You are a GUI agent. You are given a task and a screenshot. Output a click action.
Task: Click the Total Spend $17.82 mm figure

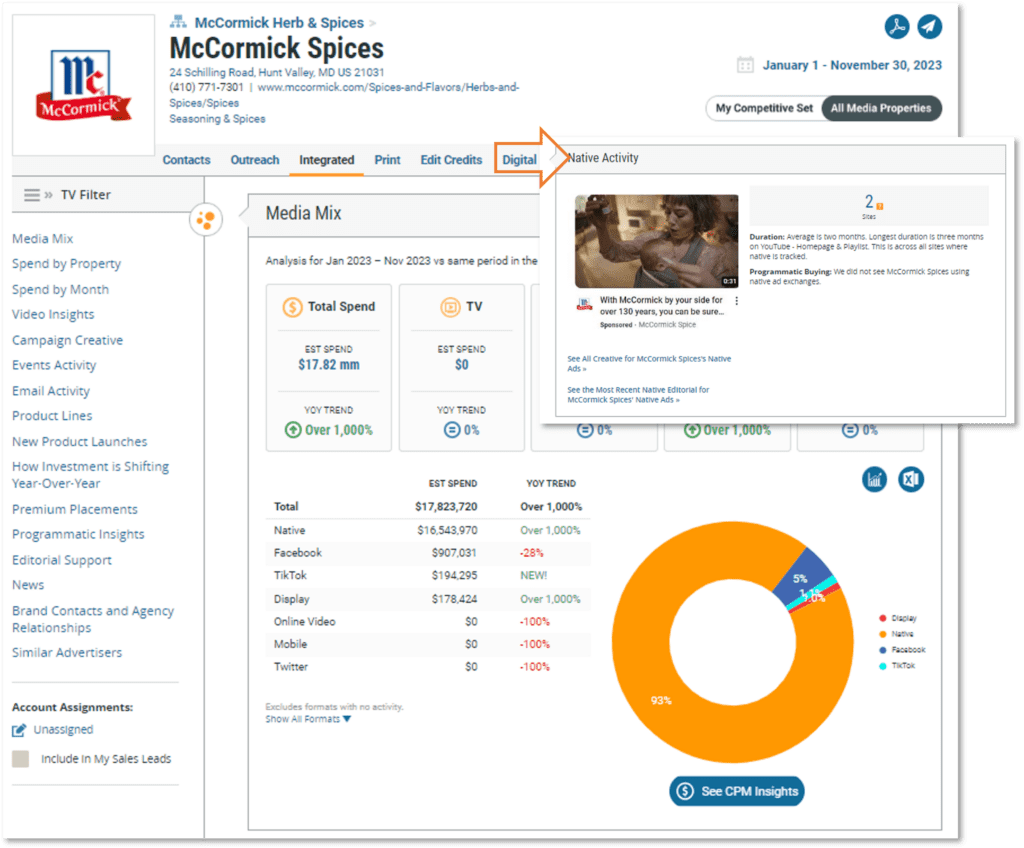pos(329,365)
